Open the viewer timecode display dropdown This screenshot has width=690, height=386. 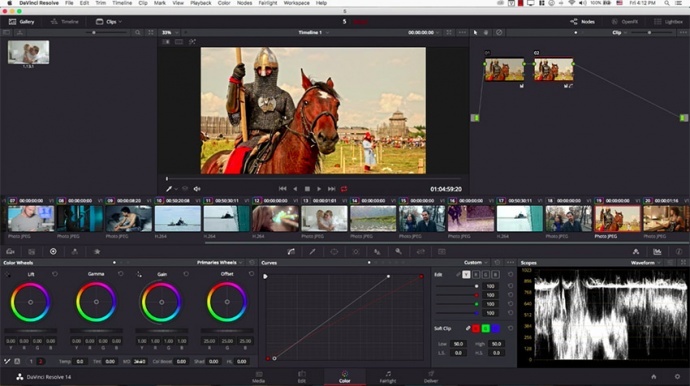pyautogui.click(x=423, y=33)
